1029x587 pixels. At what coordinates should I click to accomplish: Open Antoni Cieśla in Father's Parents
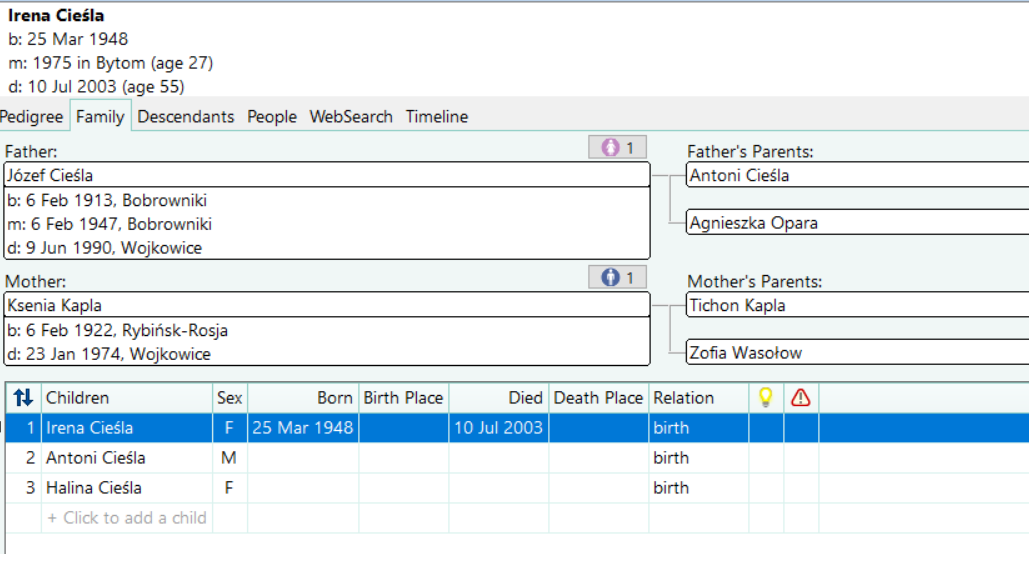click(857, 175)
